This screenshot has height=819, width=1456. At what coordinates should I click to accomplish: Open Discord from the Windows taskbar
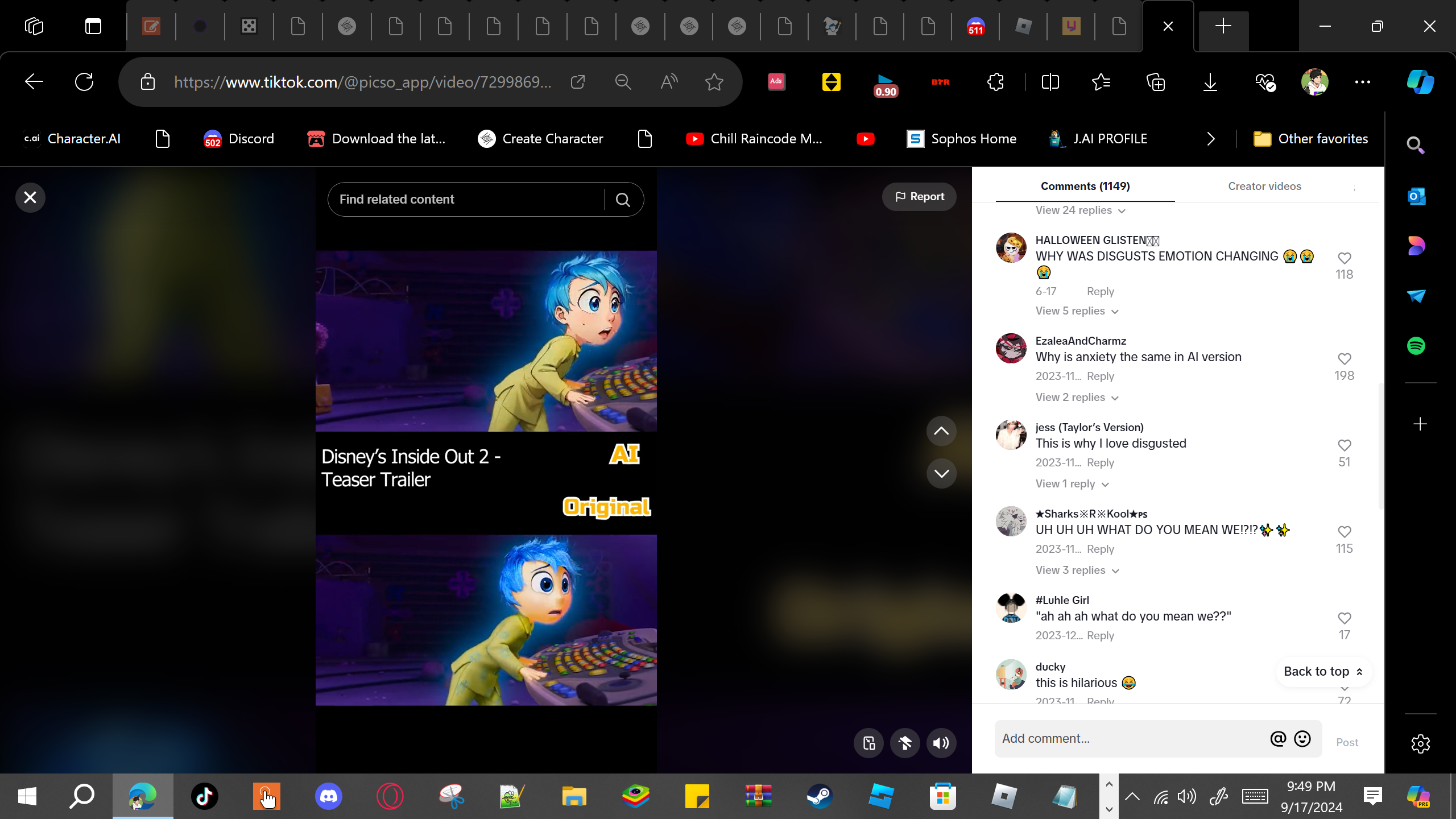tap(329, 796)
